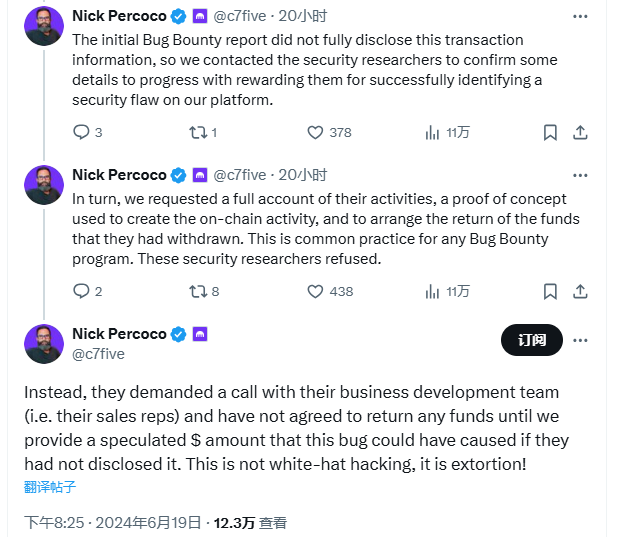Retweet the first tweet with 1 repost
This screenshot has height=537, width=625.
(197, 132)
